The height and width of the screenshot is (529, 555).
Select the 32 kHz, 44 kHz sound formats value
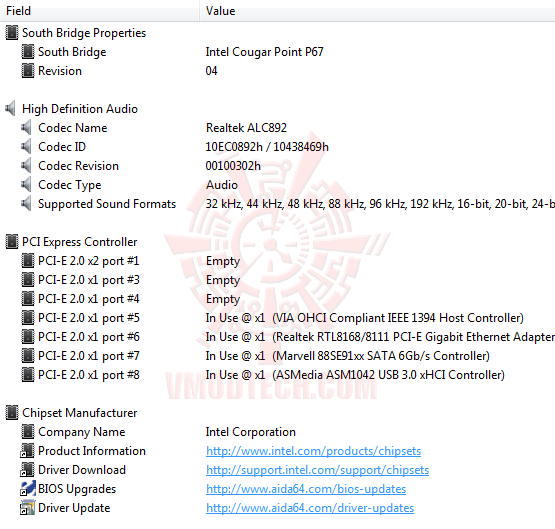(380, 204)
